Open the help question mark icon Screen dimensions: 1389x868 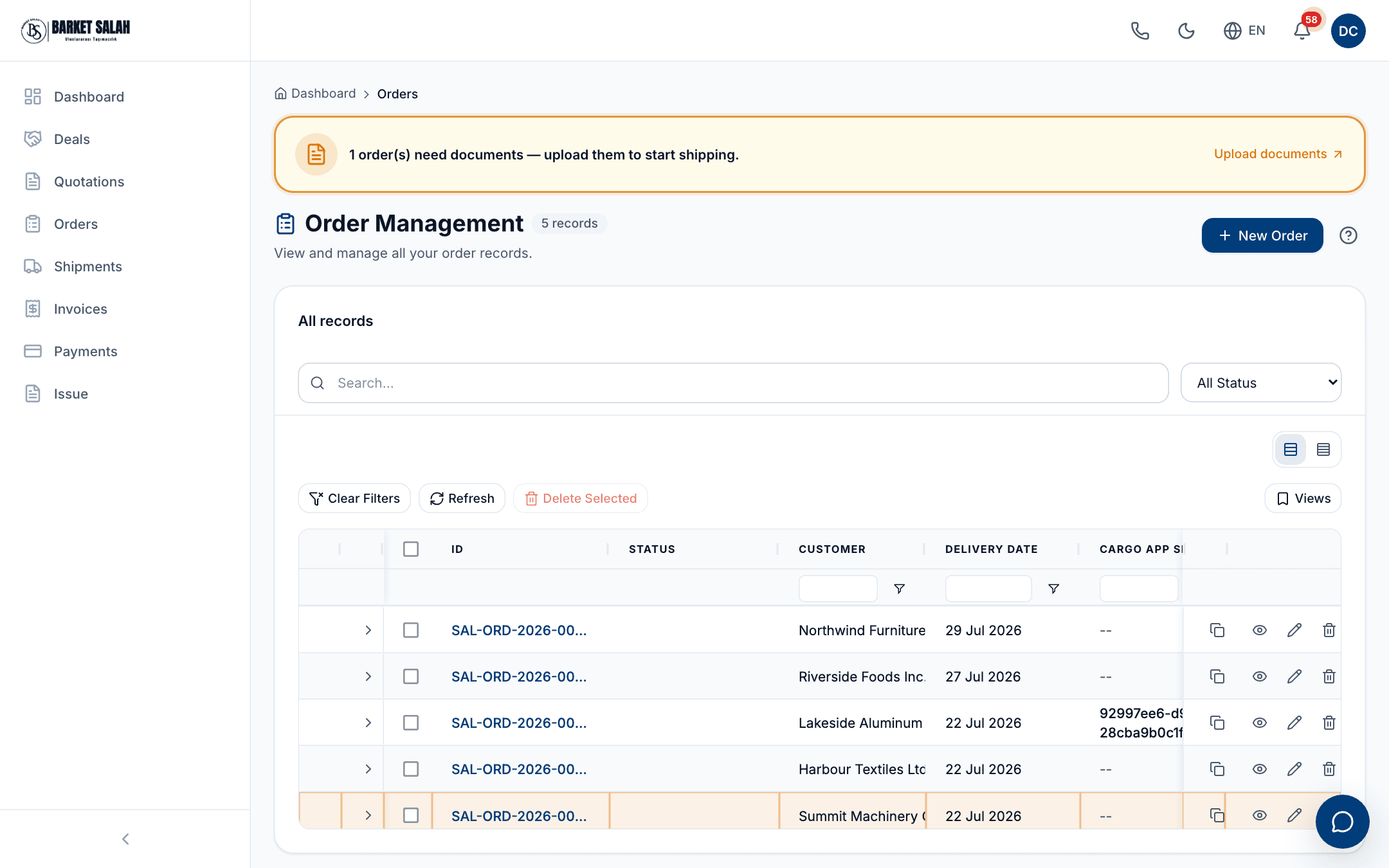pyautogui.click(x=1348, y=235)
